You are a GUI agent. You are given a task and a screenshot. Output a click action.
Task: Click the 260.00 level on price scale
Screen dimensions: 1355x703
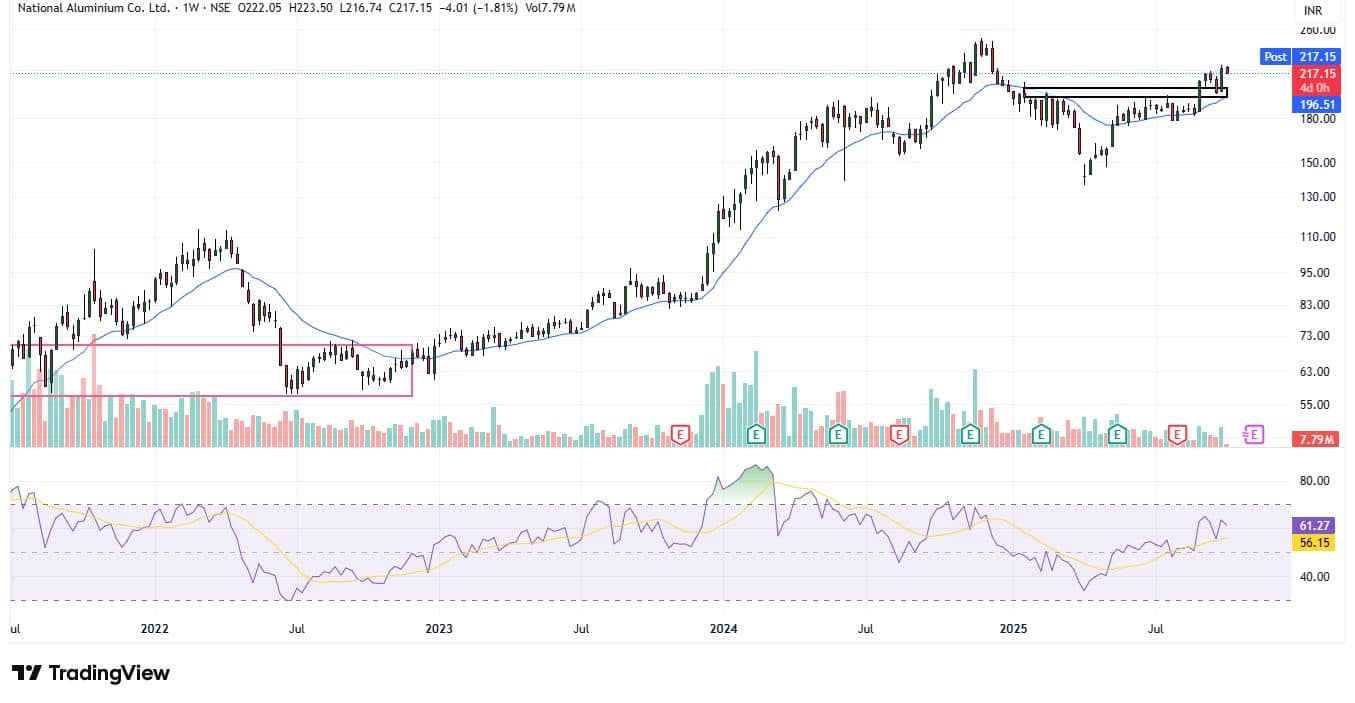click(x=1316, y=30)
